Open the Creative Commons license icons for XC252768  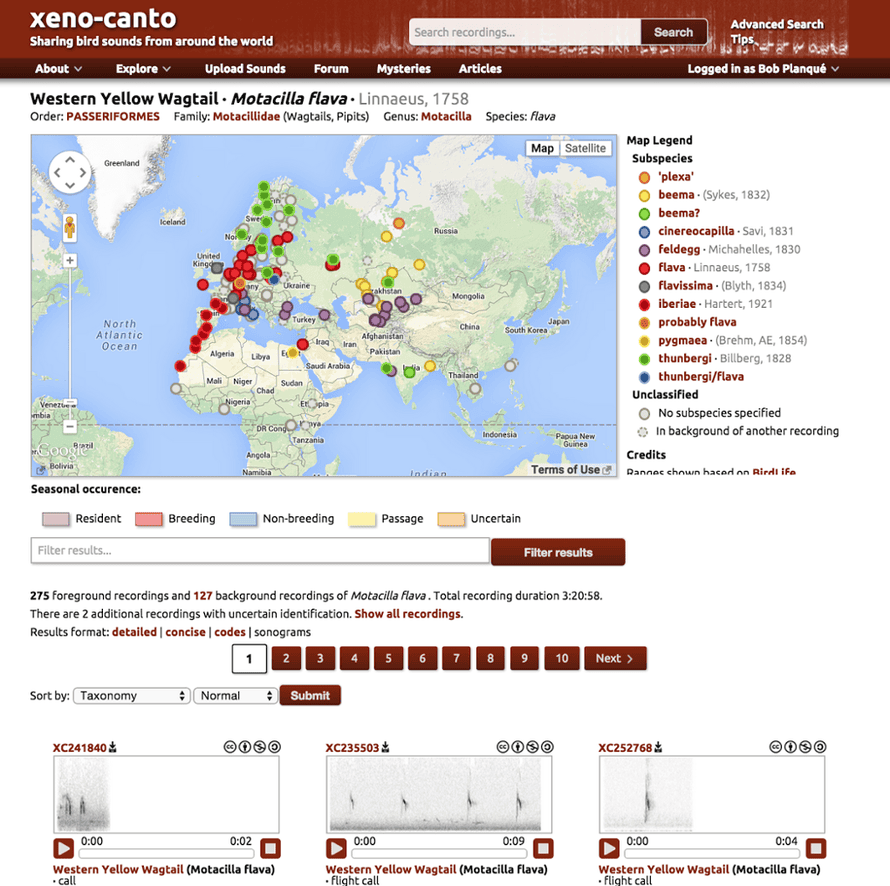click(x=797, y=747)
